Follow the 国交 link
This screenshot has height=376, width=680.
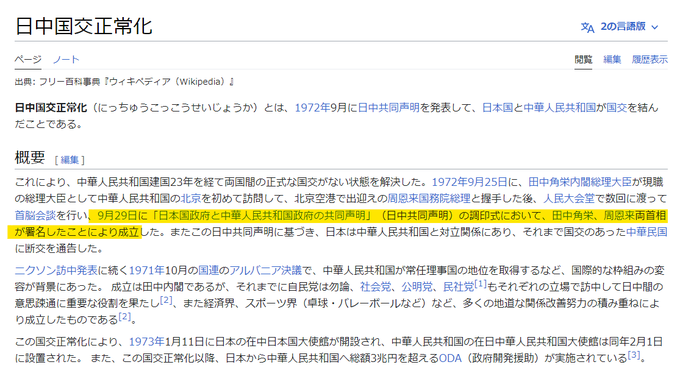tap(617, 108)
